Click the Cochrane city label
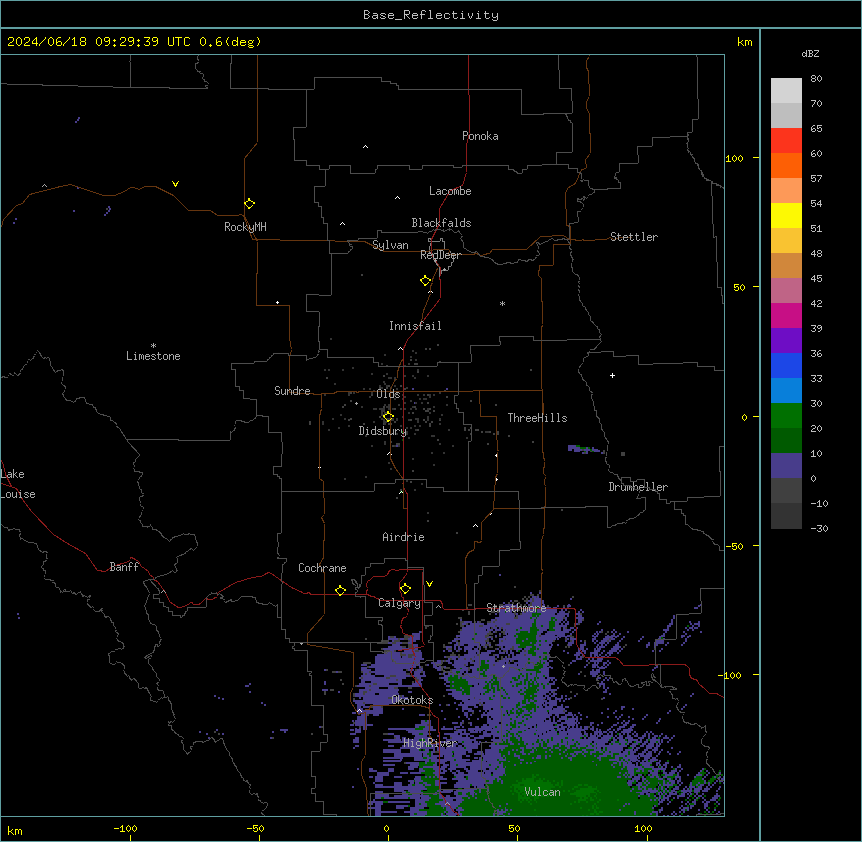This screenshot has width=862, height=842. (x=322, y=568)
